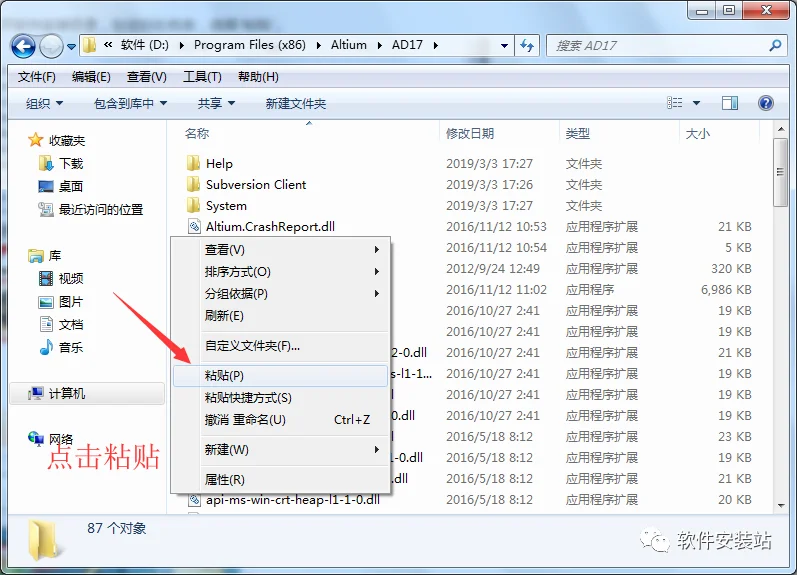797x575 pixels.
Task: Click the Altium breadcrumb segment
Action: click(349, 45)
